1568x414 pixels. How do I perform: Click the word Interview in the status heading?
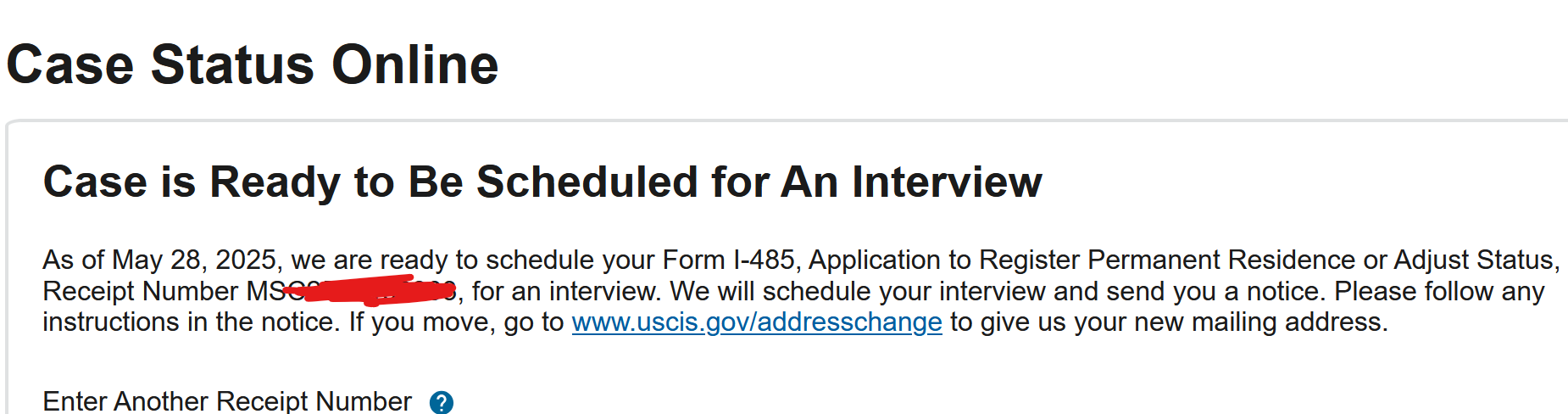point(947,182)
